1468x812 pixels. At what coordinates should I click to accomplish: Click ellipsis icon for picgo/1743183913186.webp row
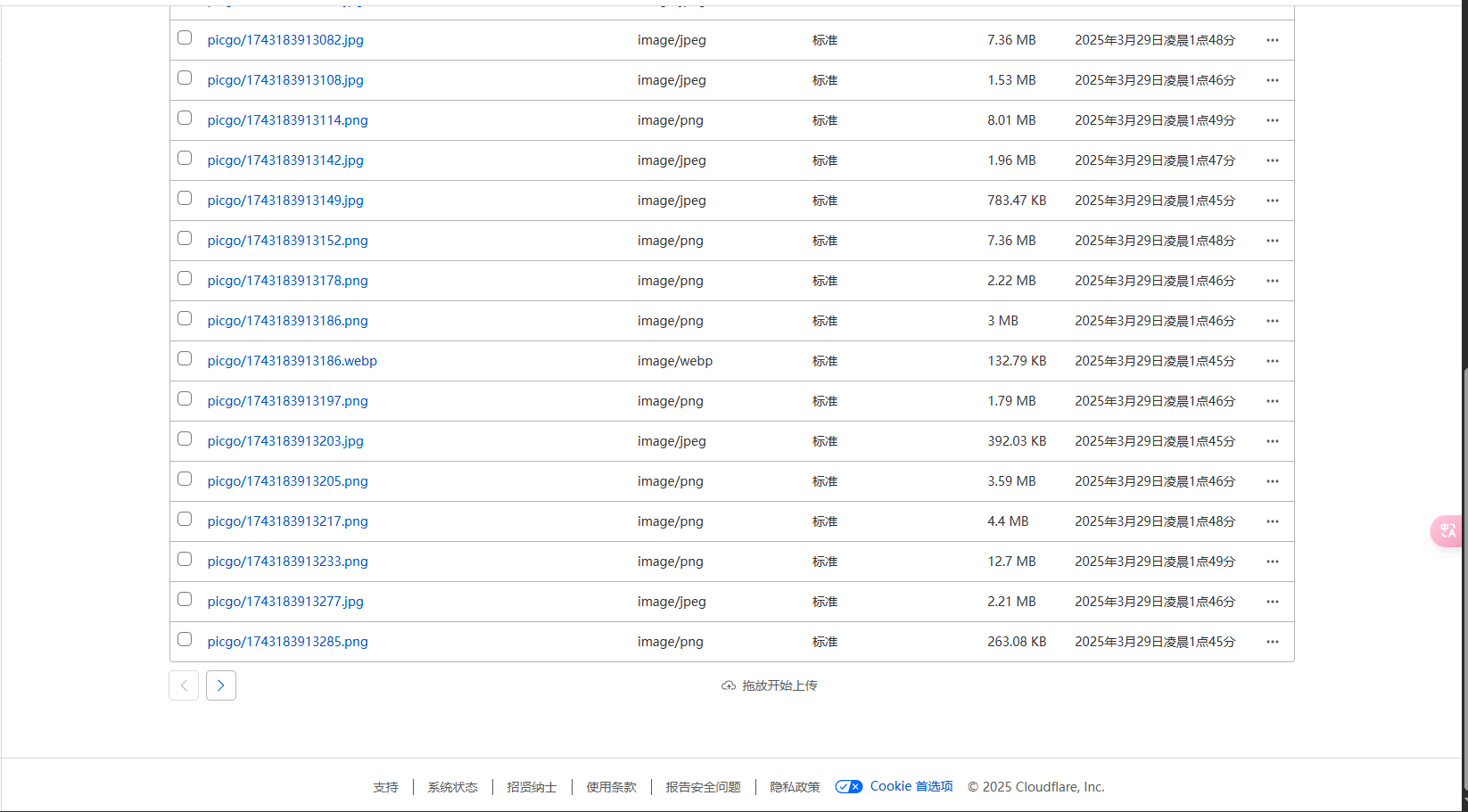[x=1272, y=361]
